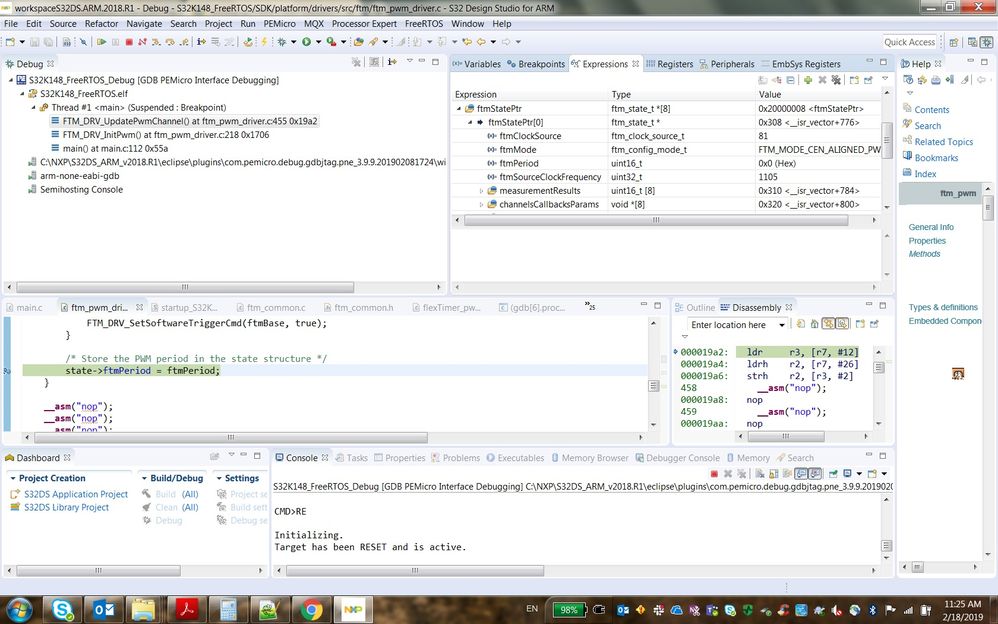Click the Refresh View icon in Disassembly view
This screenshot has width=998, height=624.
click(x=801, y=324)
